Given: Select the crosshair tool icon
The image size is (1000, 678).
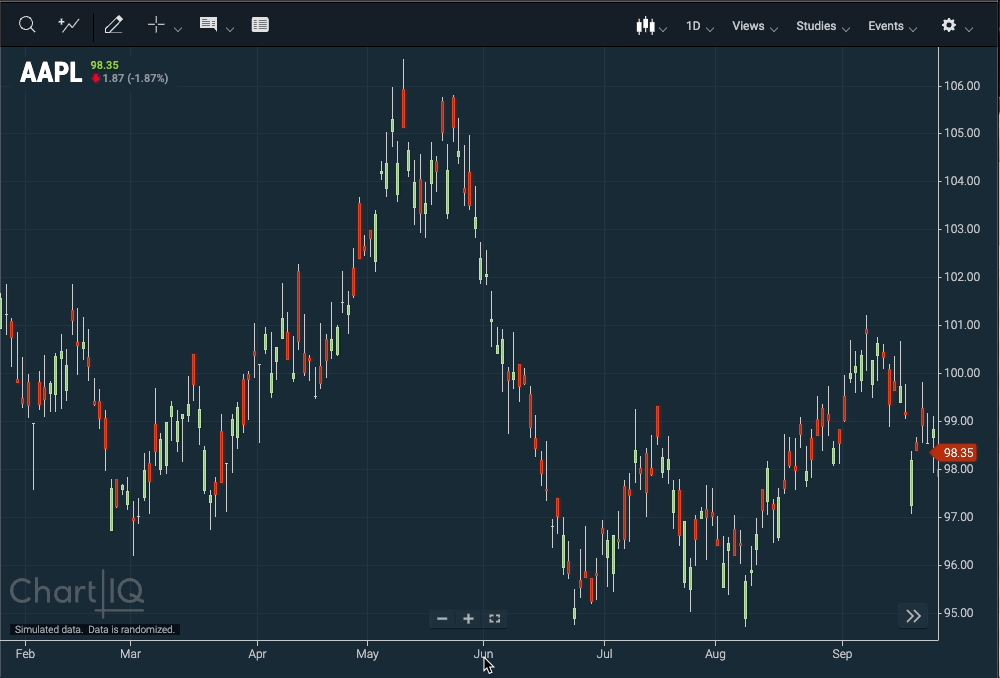Looking at the screenshot, I should point(156,25).
